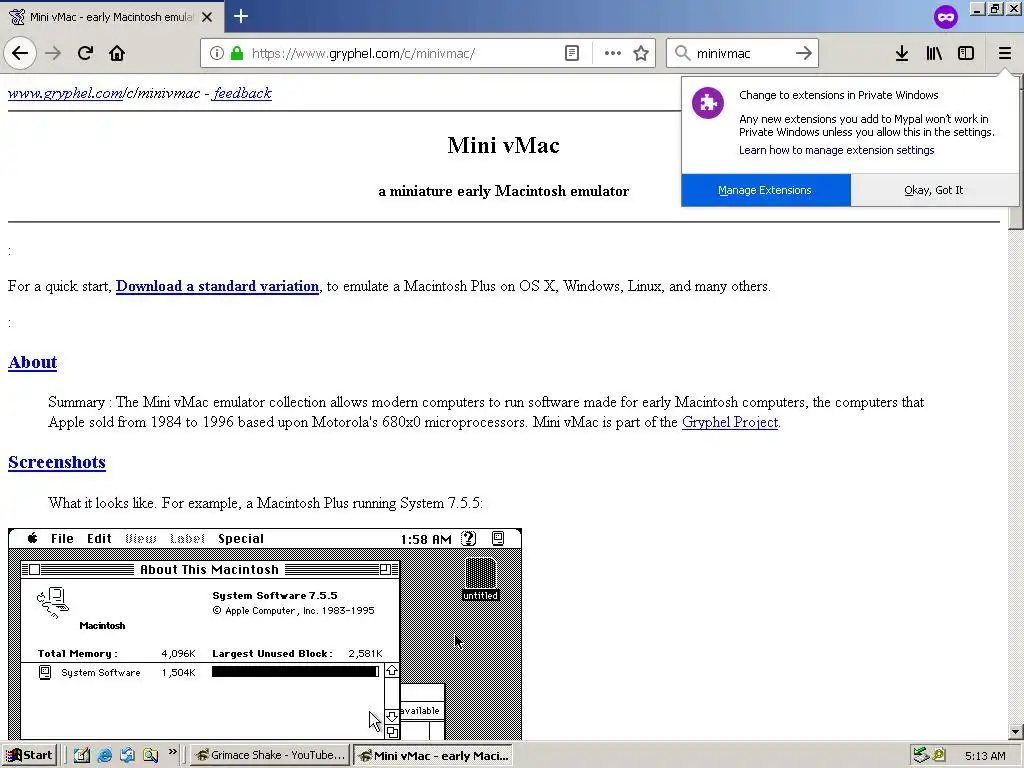This screenshot has width=1024, height=768.
Task: Show the sidebar panel
Action: click(x=966, y=53)
